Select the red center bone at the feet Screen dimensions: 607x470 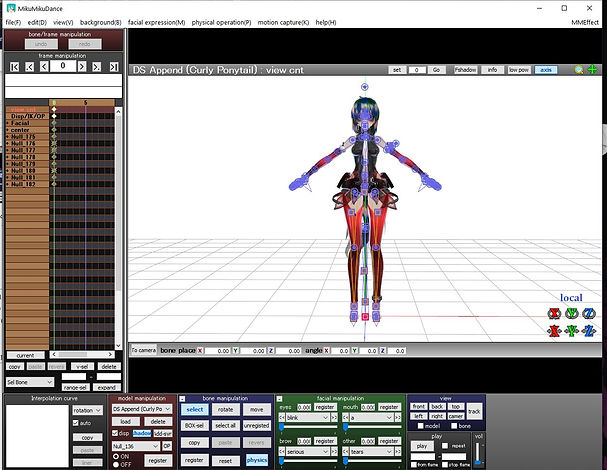point(365,317)
